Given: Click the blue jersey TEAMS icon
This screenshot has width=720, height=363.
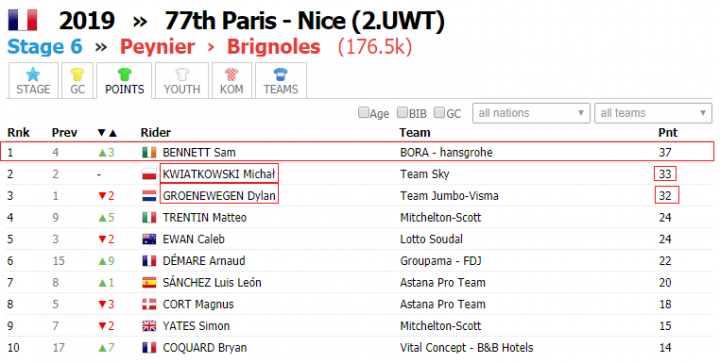Looking at the screenshot, I should [x=281, y=74].
